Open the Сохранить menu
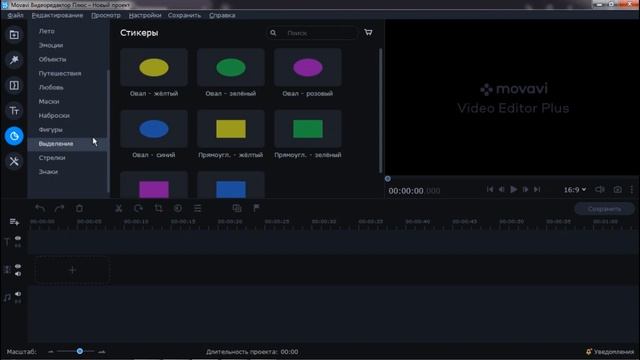 [184, 15]
